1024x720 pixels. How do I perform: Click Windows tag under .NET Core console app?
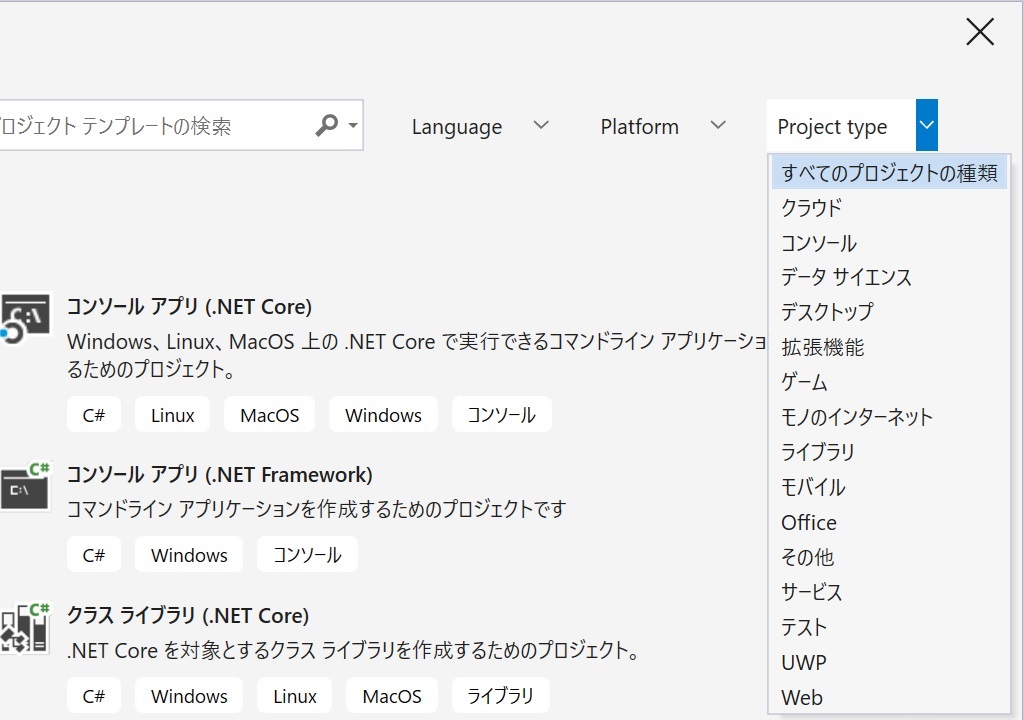tap(383, 414)
